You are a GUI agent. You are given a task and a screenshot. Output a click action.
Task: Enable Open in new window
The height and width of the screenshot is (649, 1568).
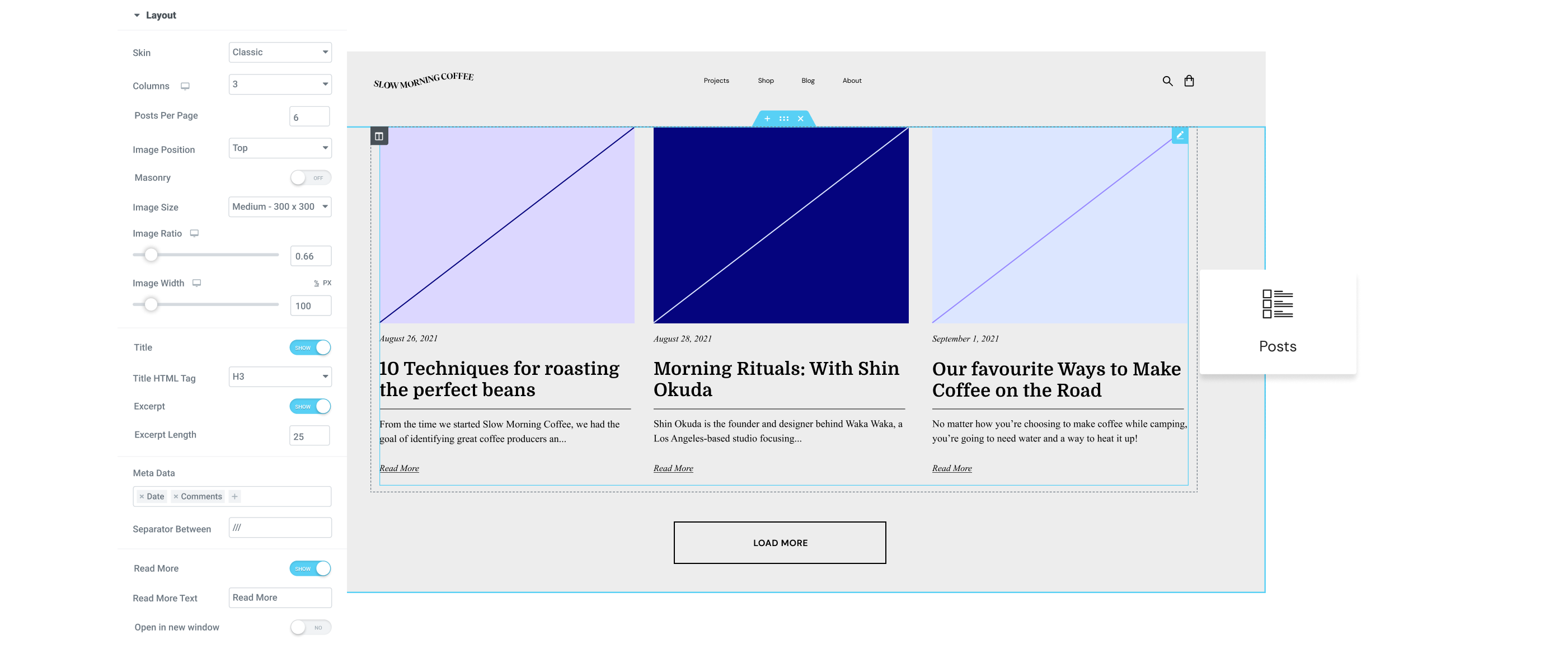click(x=310, y=627)
